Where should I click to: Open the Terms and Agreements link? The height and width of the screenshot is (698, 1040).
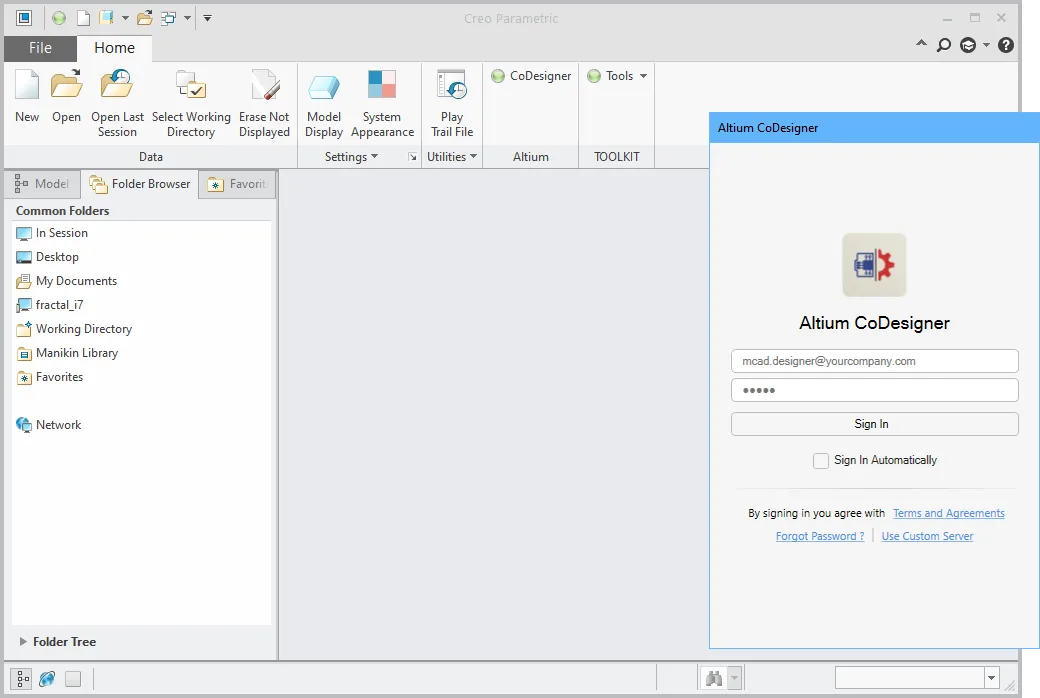point(948,513)
